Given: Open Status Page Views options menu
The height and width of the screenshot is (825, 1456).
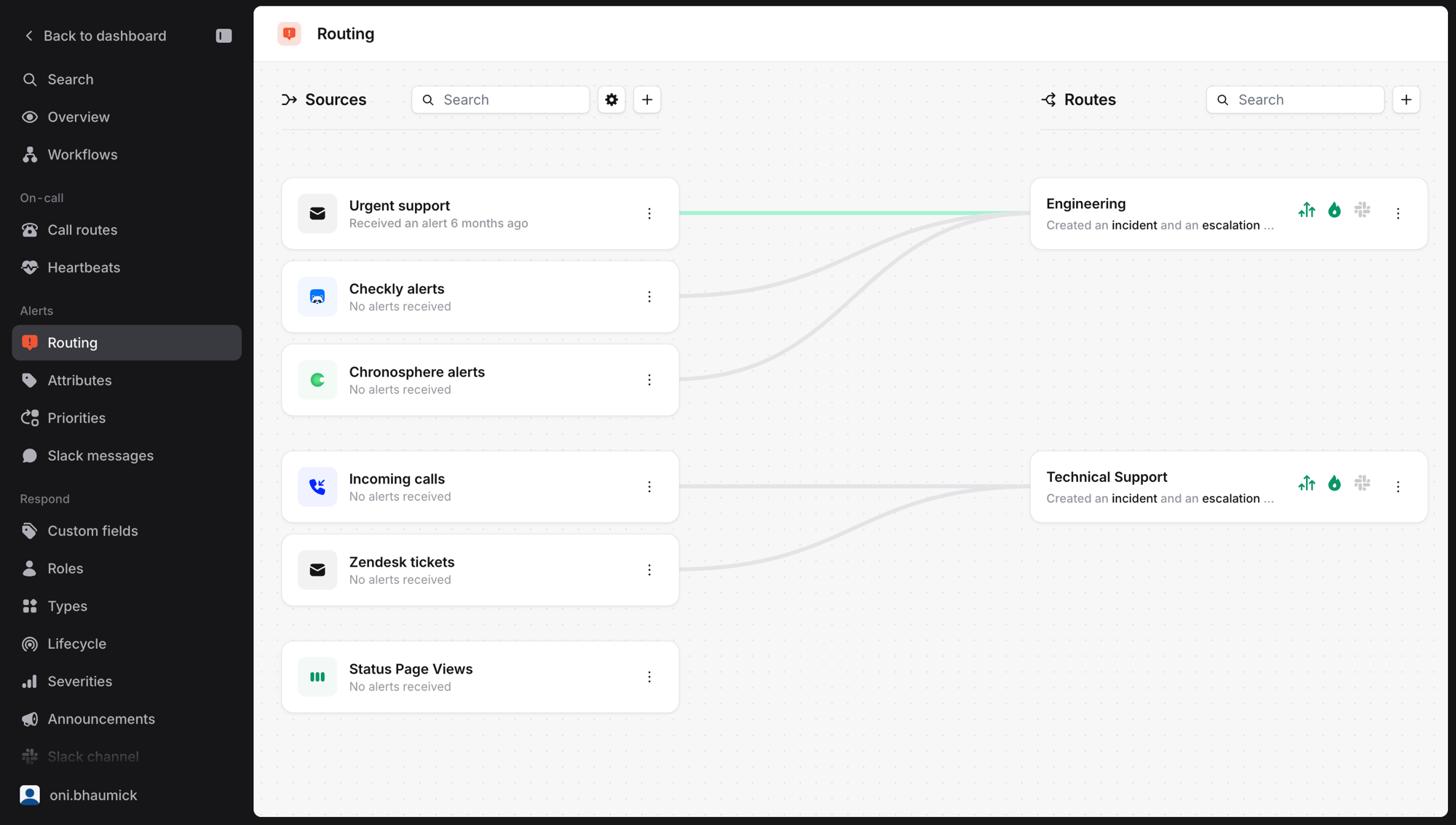Looking at the screenshot, I should click(649, 677).
